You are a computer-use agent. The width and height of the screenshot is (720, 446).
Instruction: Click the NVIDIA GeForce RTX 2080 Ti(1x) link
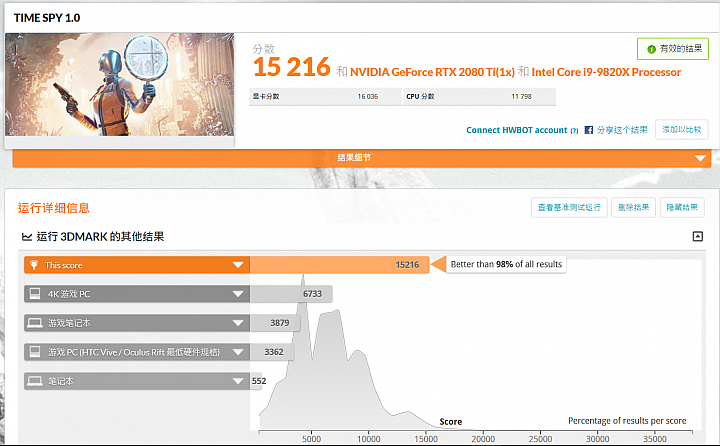click(432, 72)
